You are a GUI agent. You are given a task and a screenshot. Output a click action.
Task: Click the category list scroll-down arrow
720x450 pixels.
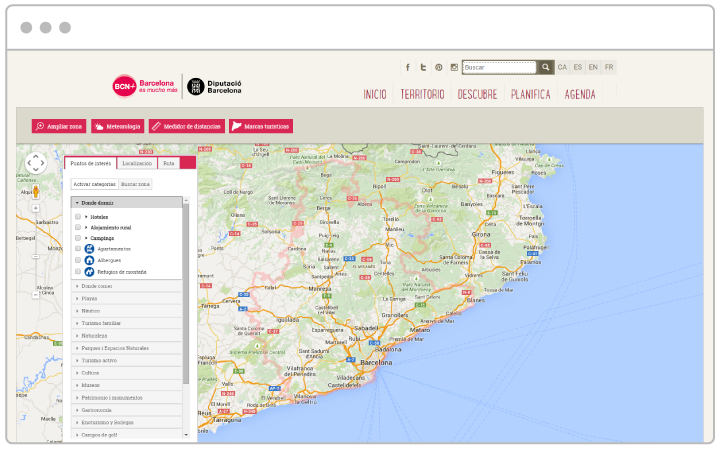coord(186,435)
